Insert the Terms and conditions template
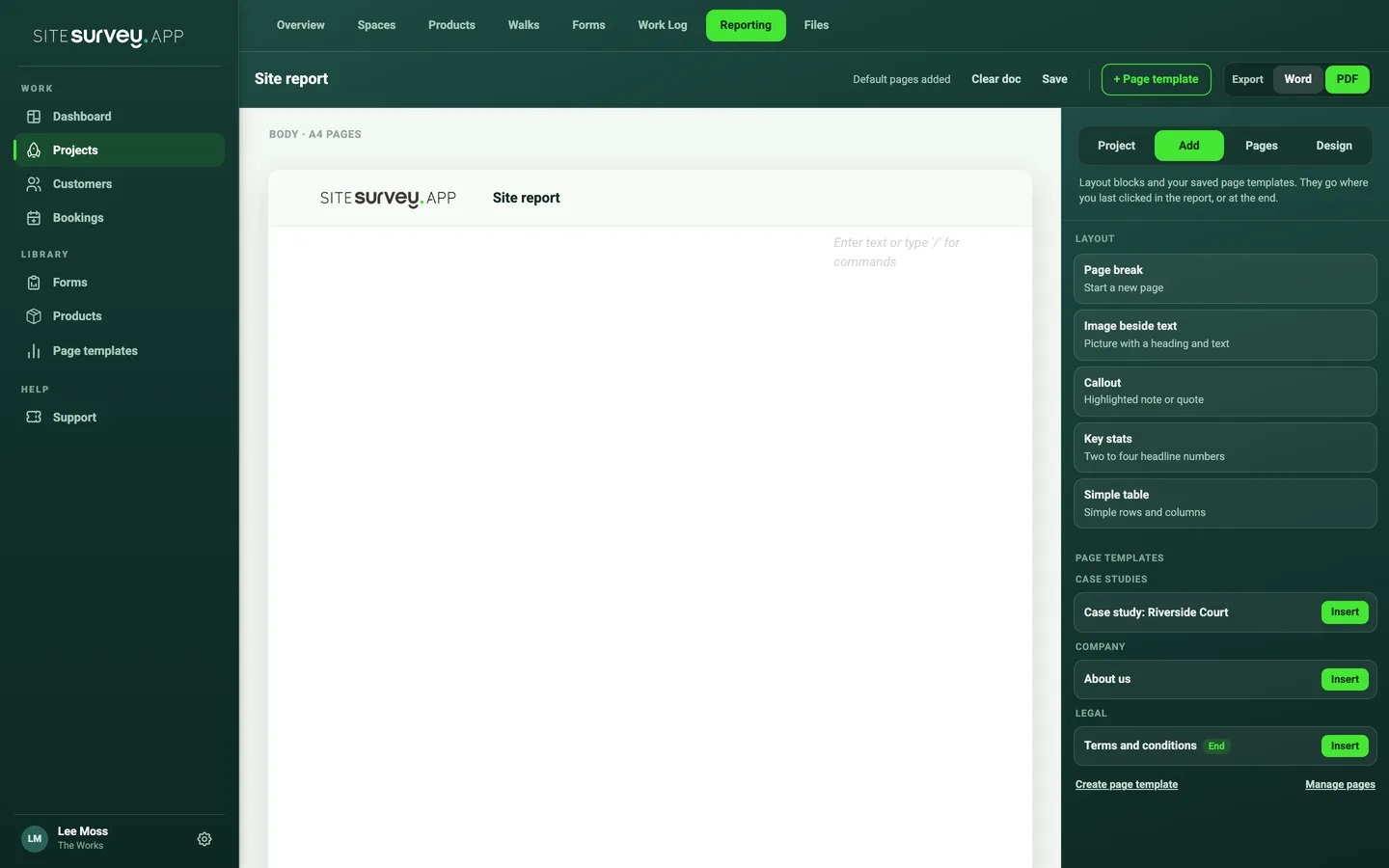1389x868 pixels. click(1345, 746)
